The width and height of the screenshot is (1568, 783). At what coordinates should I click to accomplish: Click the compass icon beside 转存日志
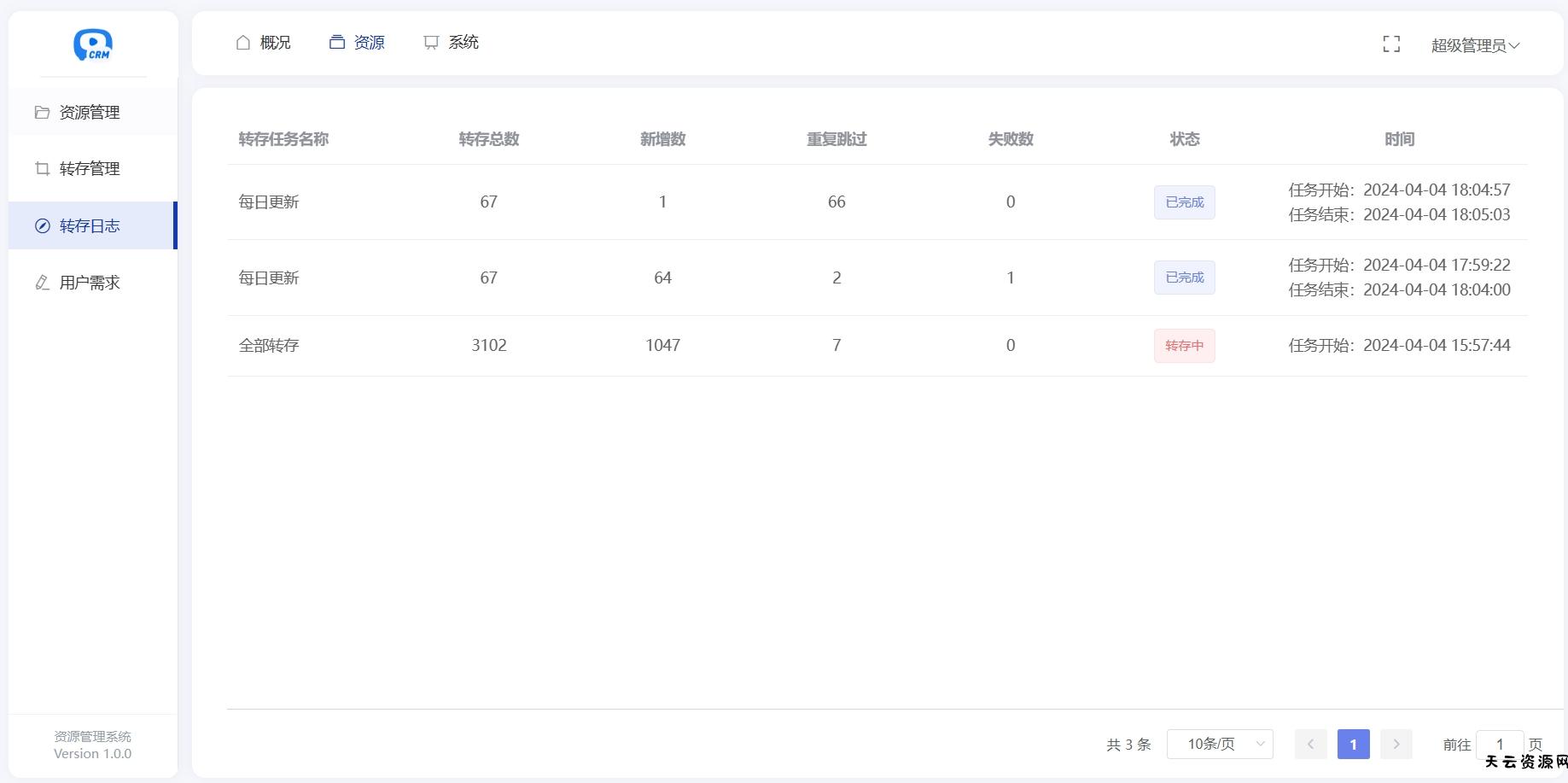[42, 226]
